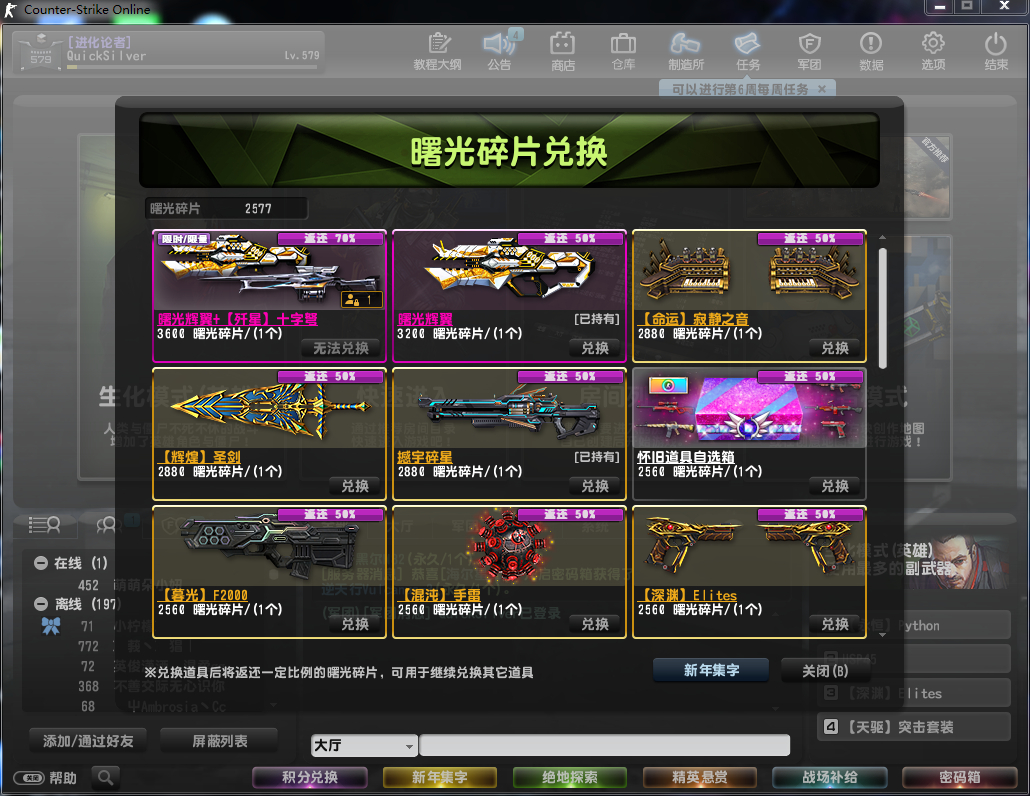Open the 精英悬赏 bottom tab

(x=700, y=778)
